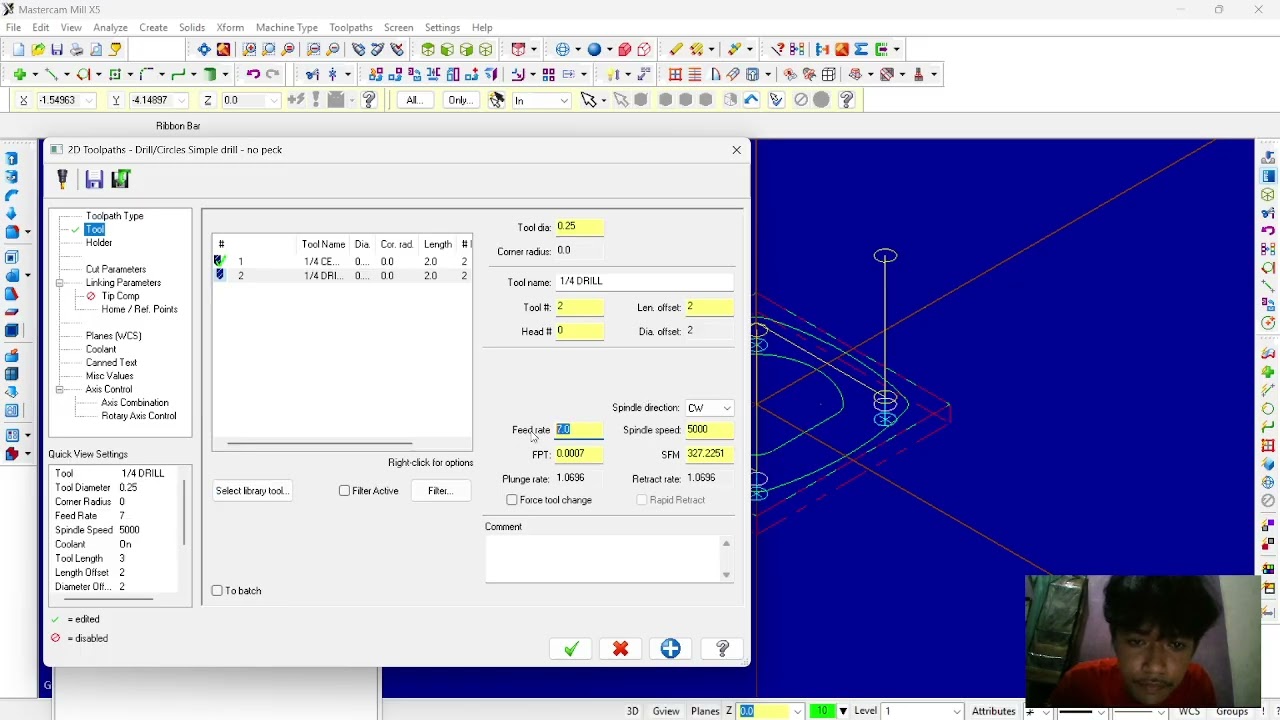Click save parameters floppy icon in dialog
Screen dimensions: 1280x720
click(x=94, y=179)
